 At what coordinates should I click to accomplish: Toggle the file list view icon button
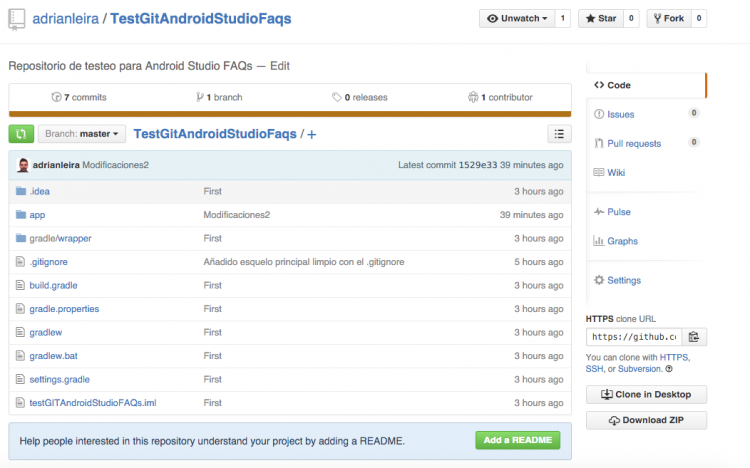click(559, 134)
